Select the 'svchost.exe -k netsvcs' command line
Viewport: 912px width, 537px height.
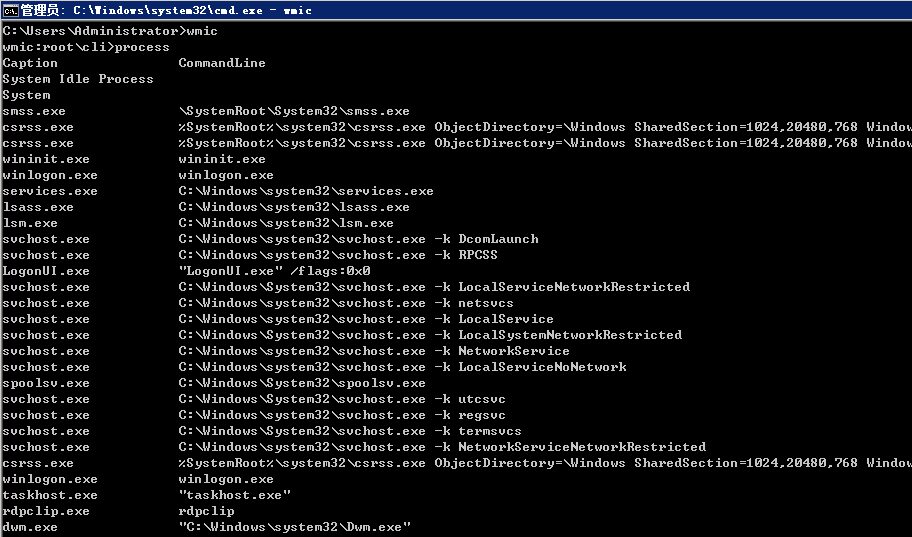(x=346, y=303)
